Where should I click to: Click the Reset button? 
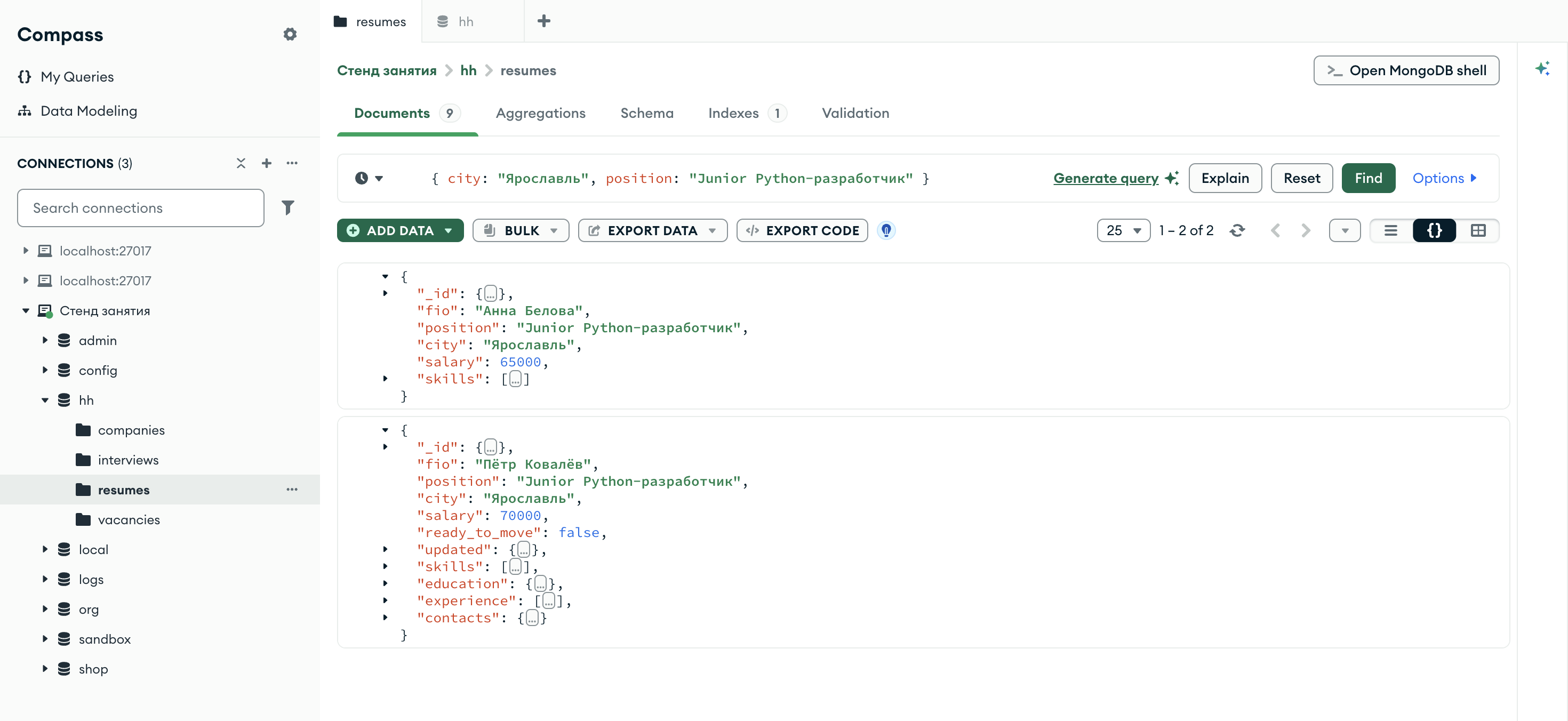[1302, 178]
